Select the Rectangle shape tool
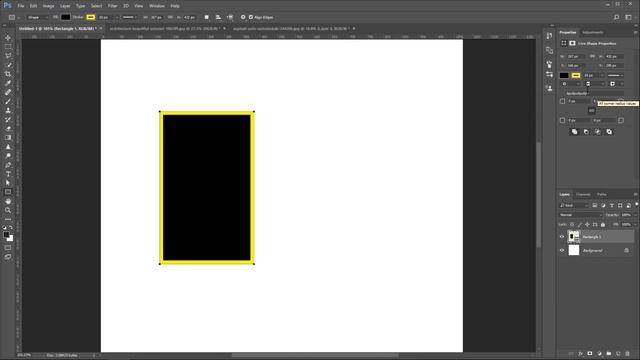640x360 pixels. tap(8, 192)
